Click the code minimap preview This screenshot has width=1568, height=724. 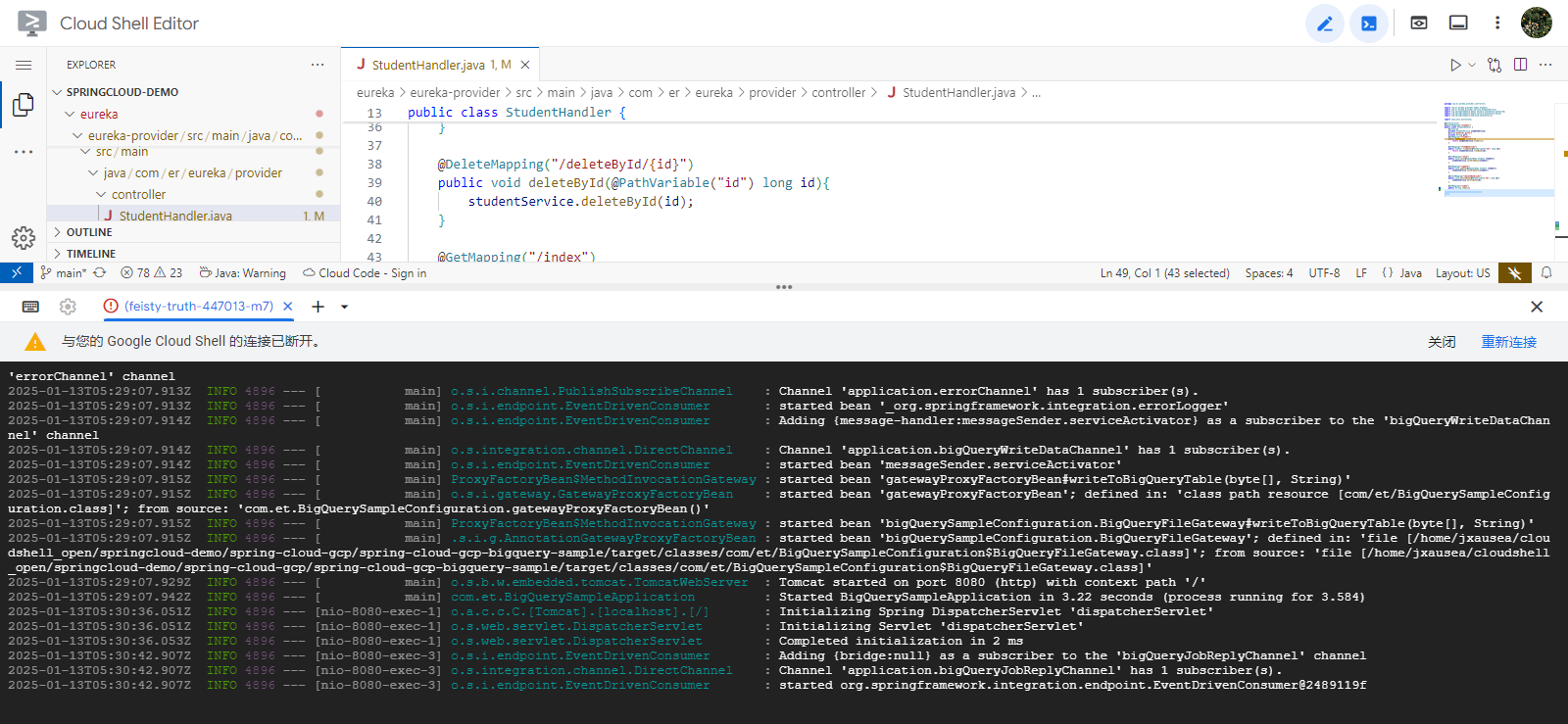(1494, 147)
